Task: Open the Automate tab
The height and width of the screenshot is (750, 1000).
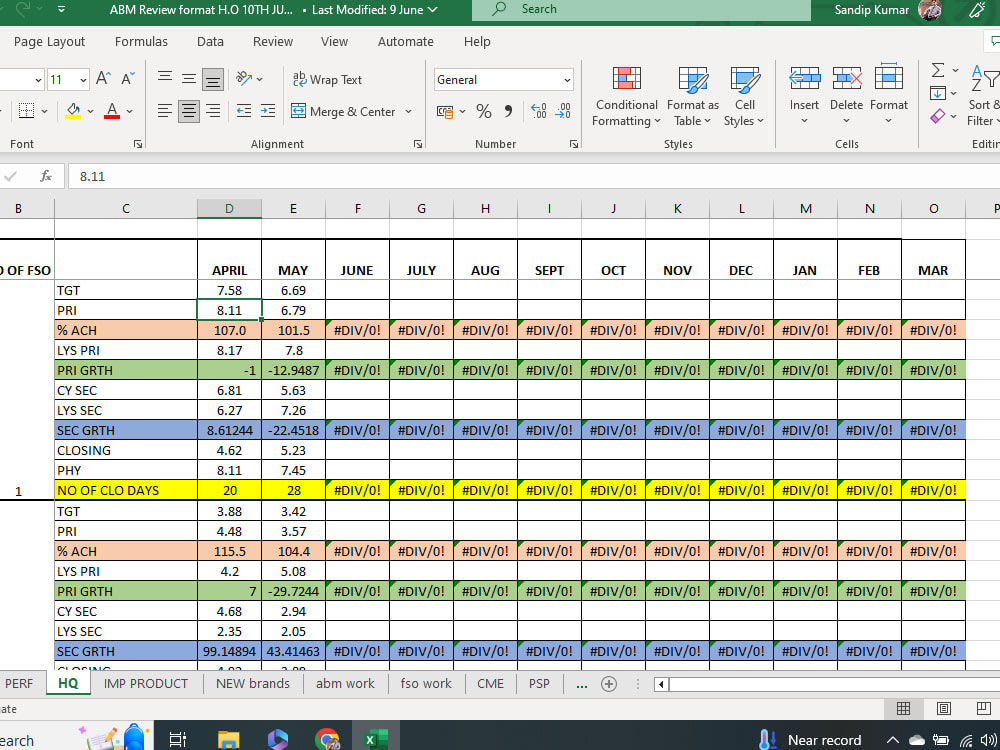Action: [x=406, y=41]
